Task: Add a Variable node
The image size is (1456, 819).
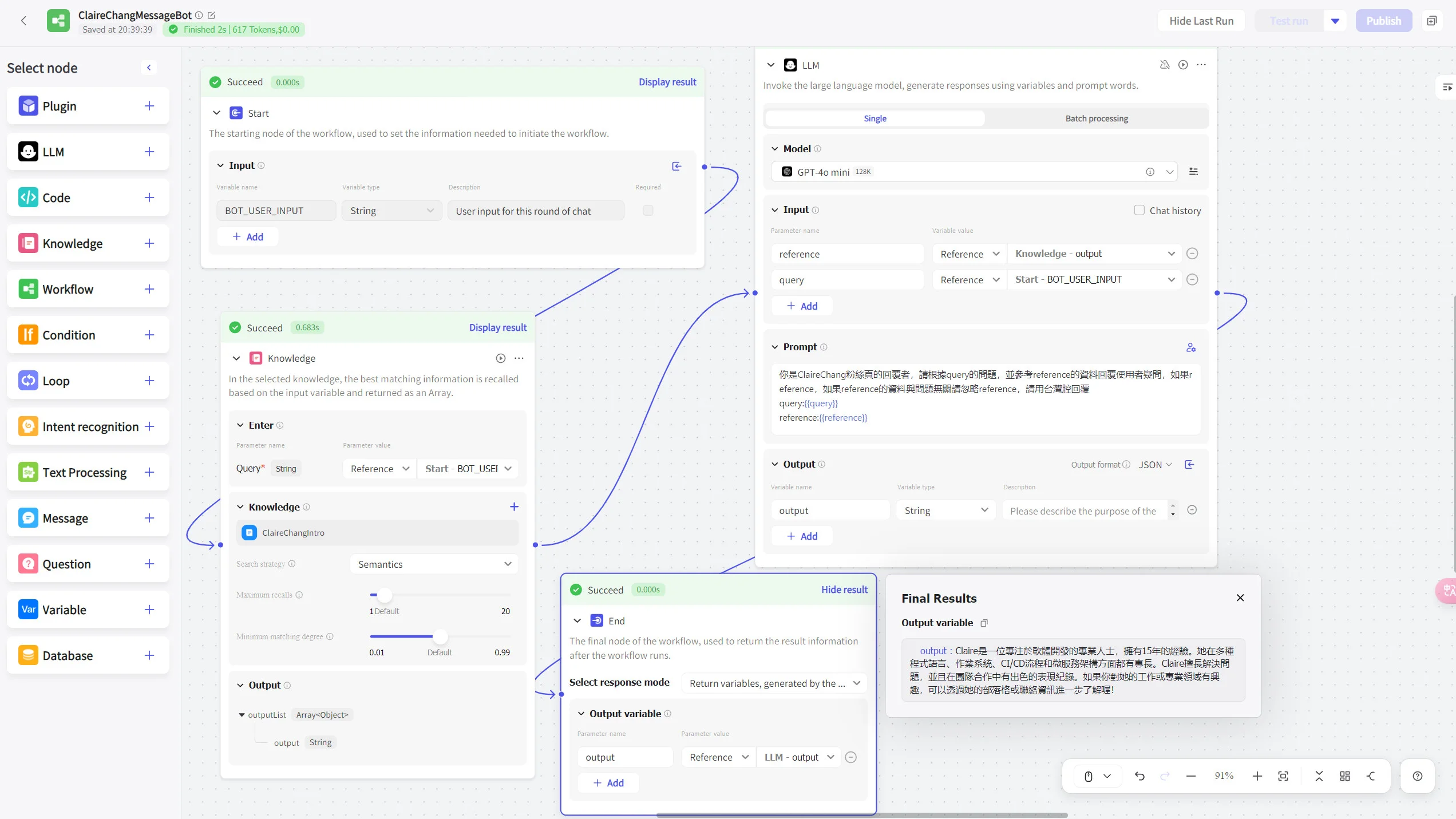Action: pos(149,610)
